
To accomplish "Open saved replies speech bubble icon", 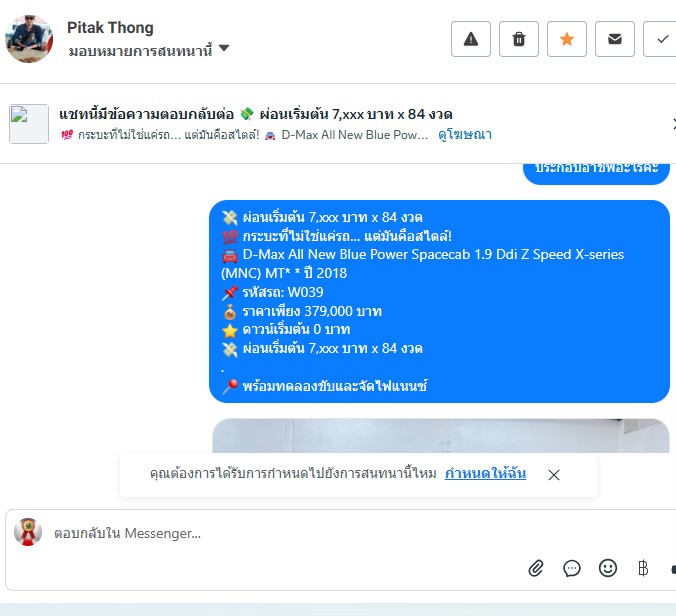I will 572,568.
